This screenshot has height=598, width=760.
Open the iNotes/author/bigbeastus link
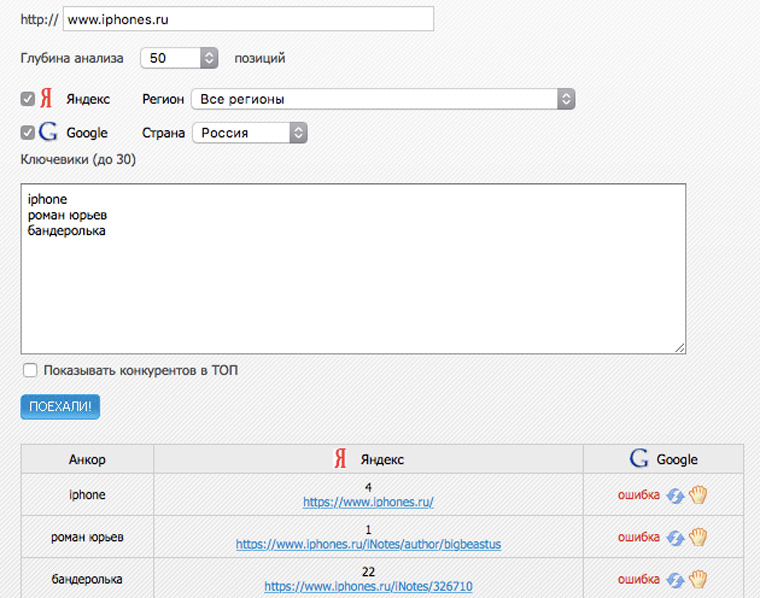(368, 544)
